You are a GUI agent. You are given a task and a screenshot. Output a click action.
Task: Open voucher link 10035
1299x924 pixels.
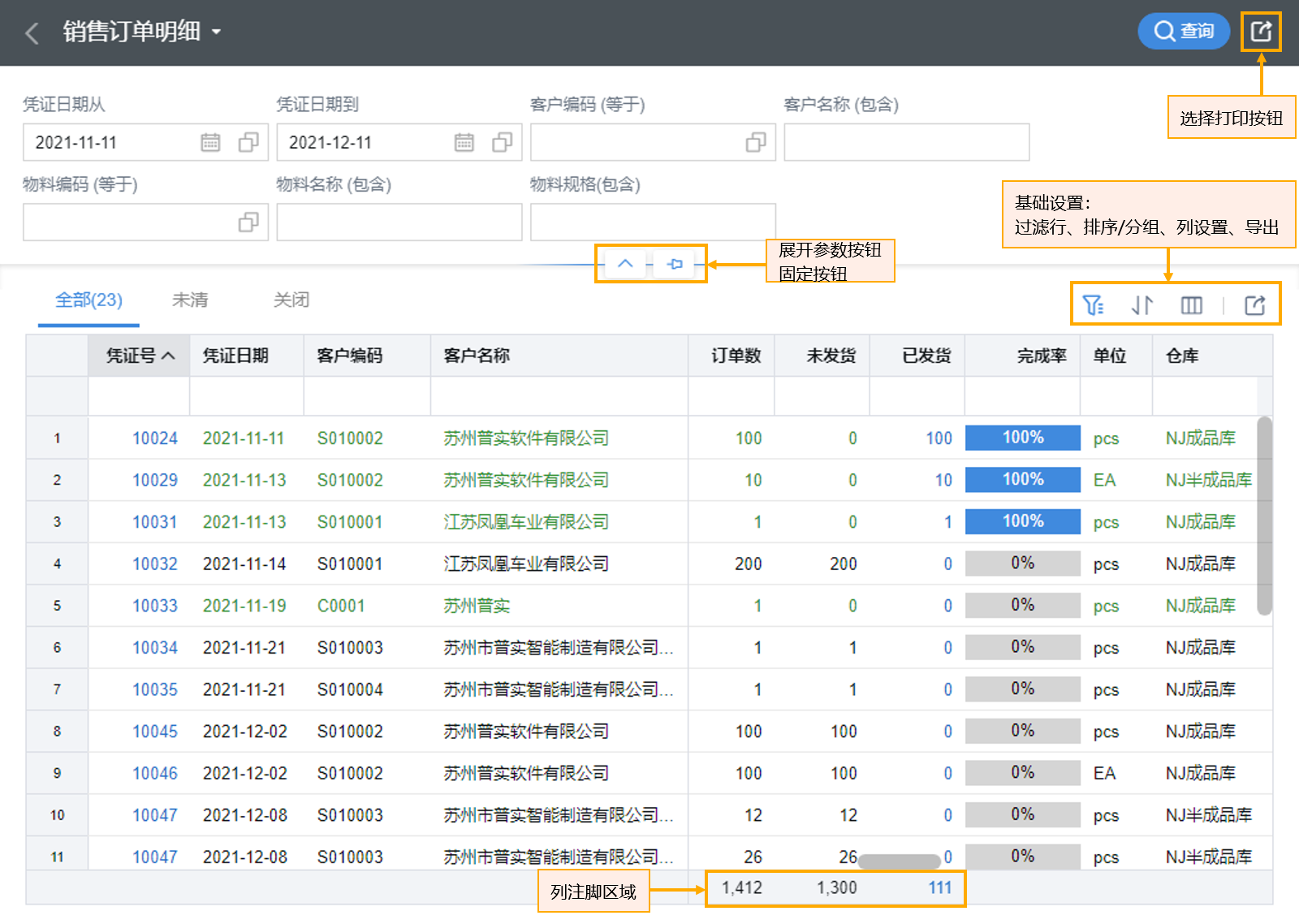(155, 689)
